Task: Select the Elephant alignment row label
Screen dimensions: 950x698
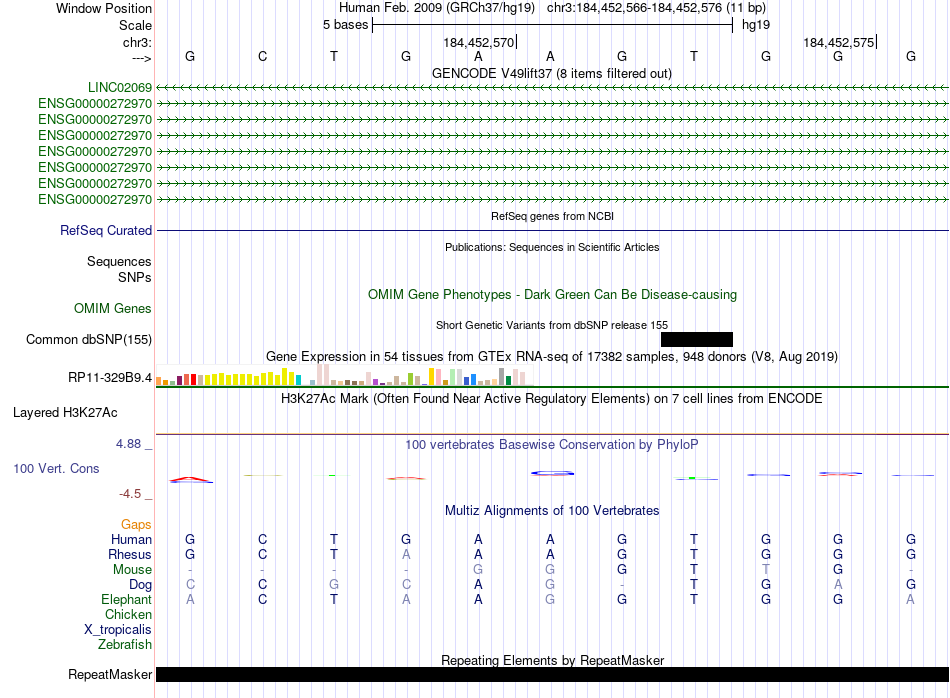Action: [126, 599]
